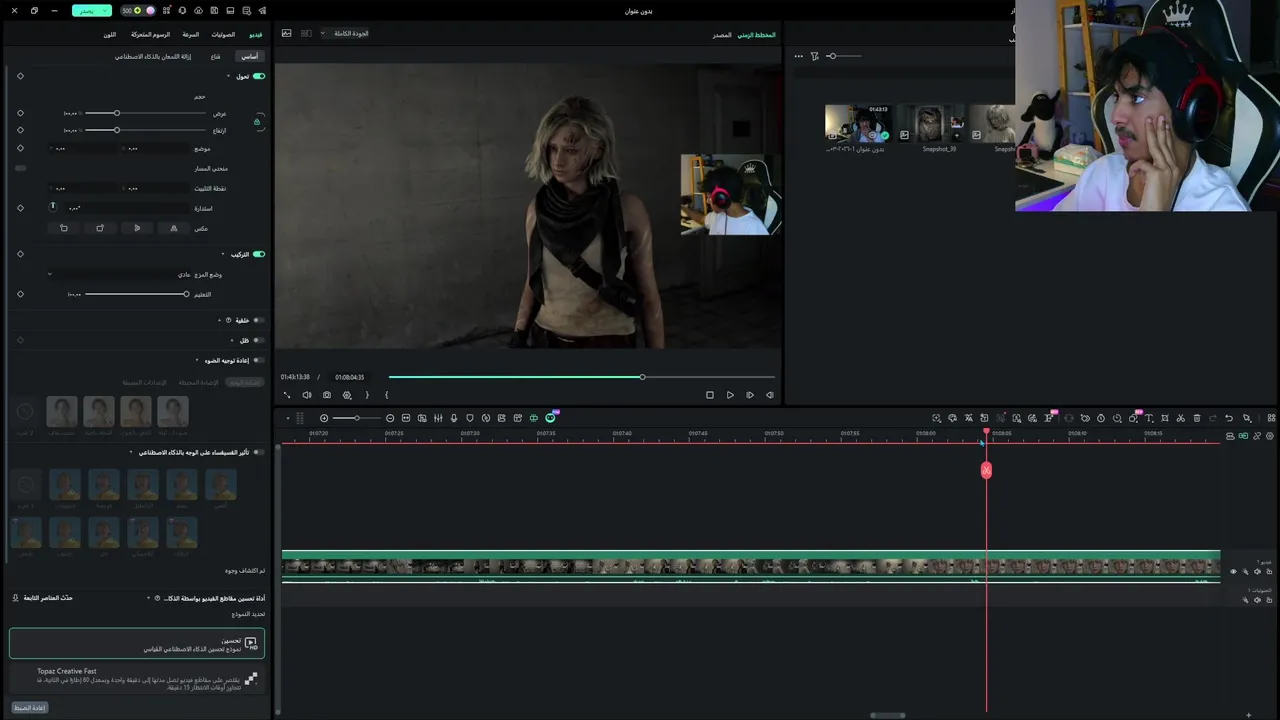Collapse the Compositing section arrow
The width and height of the screenshot is (1280, 720).
(224, 254)
